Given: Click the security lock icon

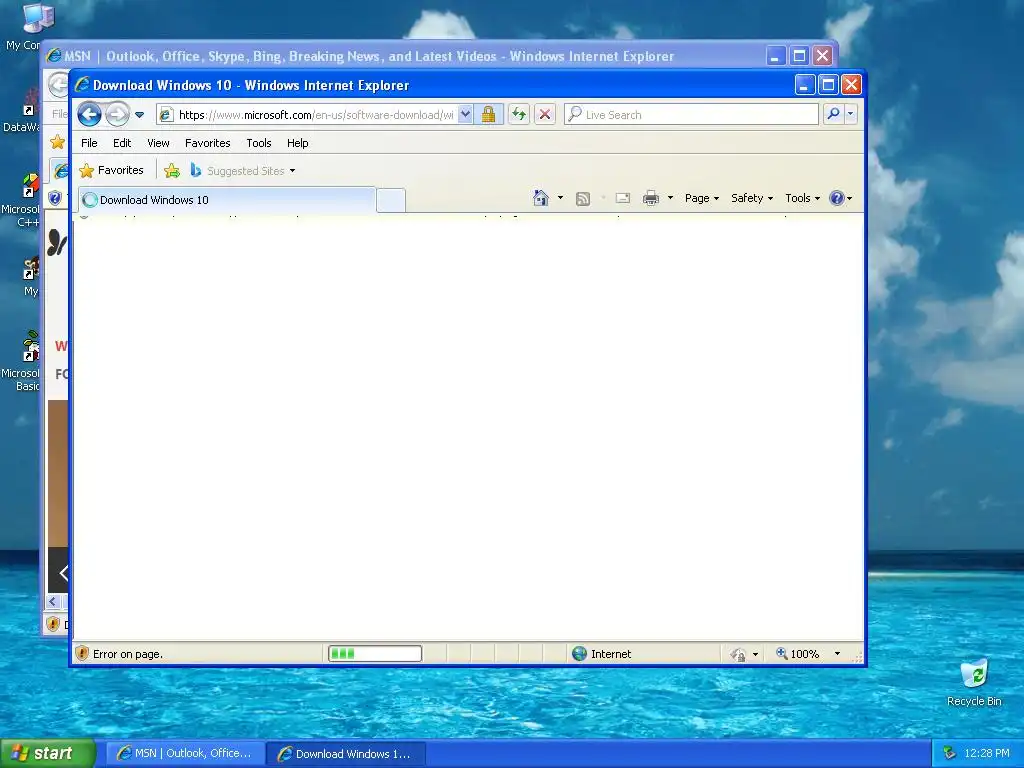Looking at the screenshot, I should pos(488,114).
